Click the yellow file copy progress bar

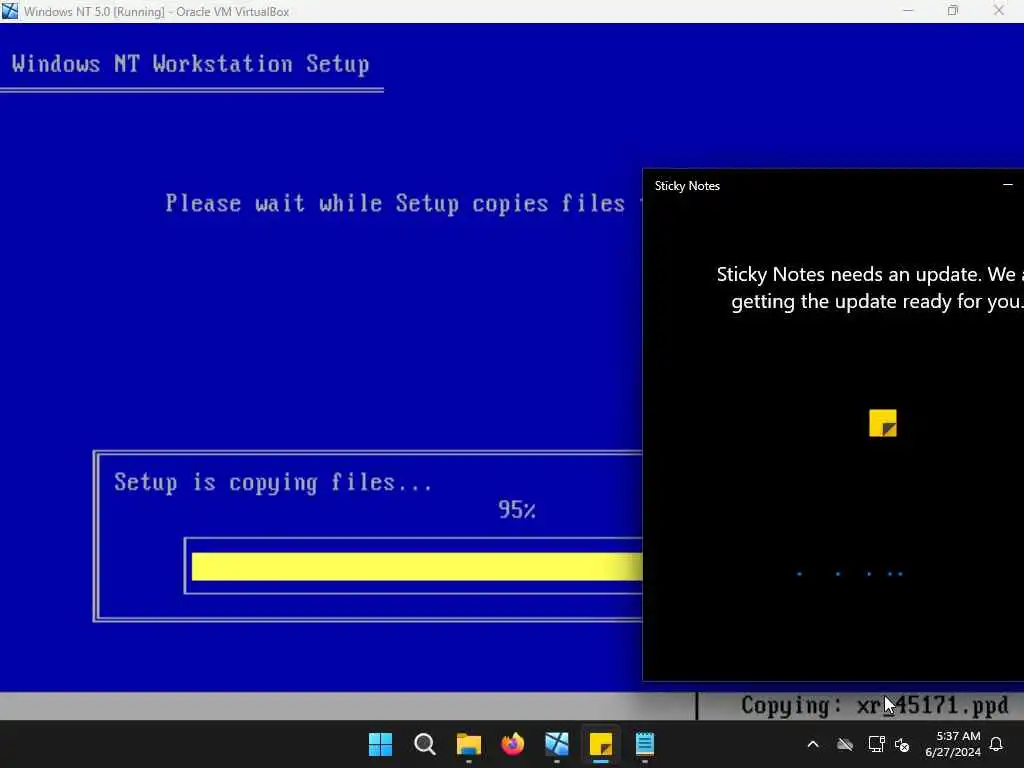pyautogui.click(x=417, y=566)
